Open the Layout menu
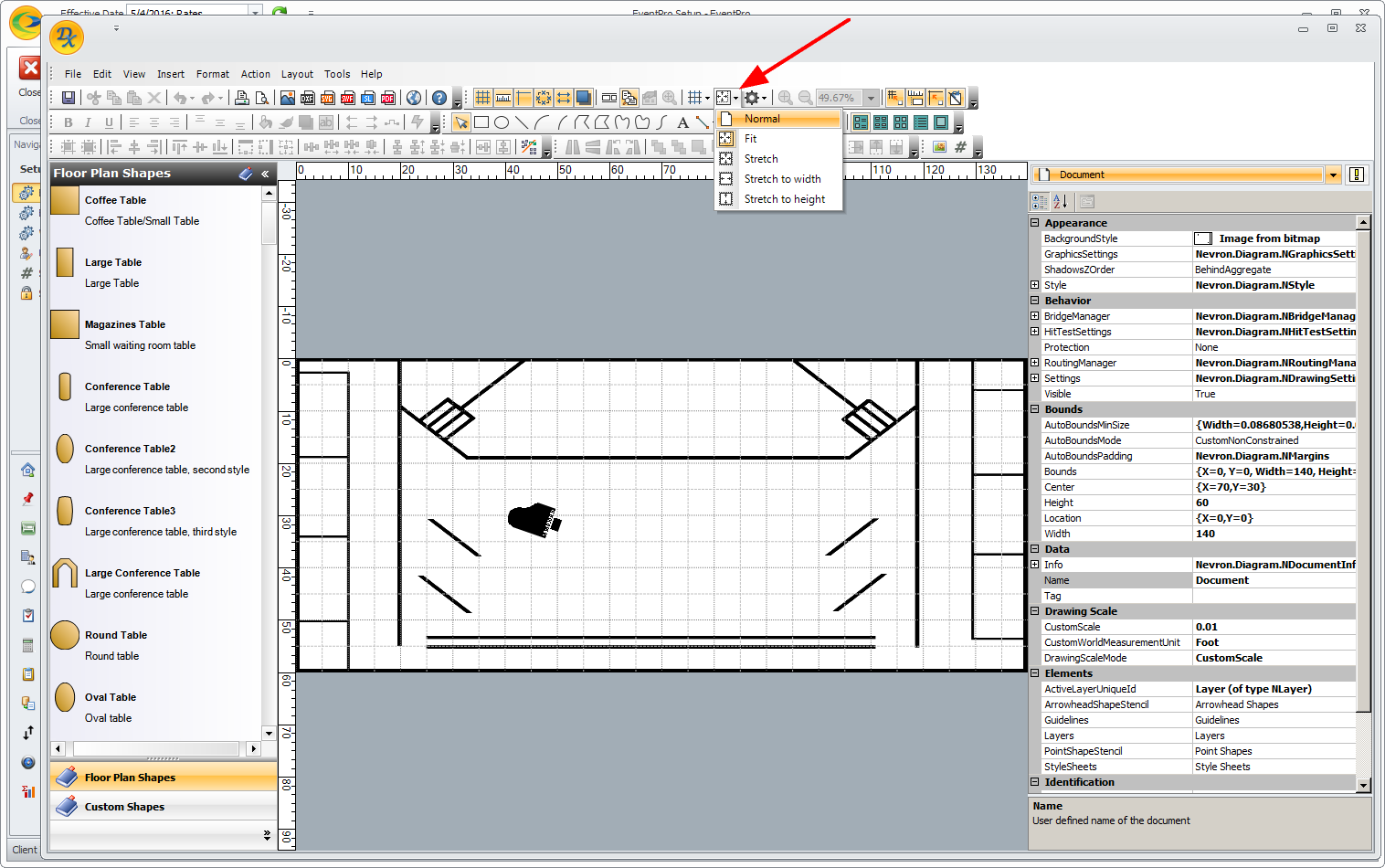The height and width of the screenshot is (868, 1385). 297,74
